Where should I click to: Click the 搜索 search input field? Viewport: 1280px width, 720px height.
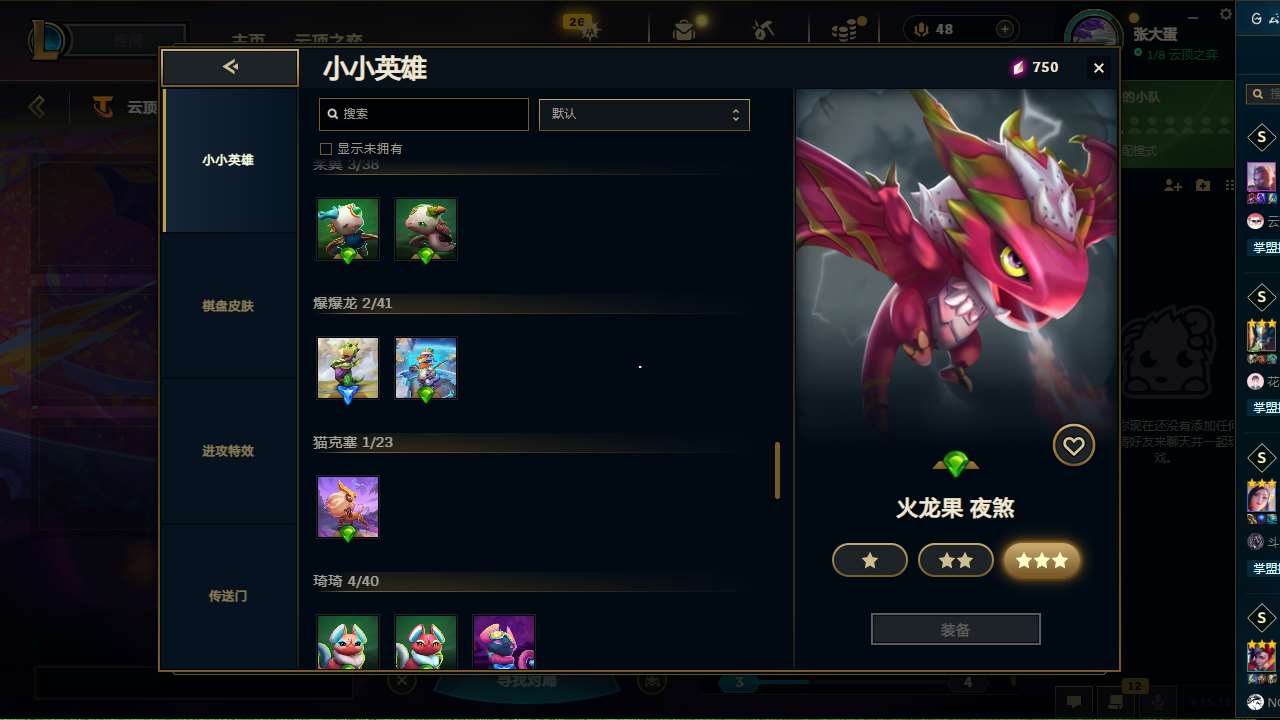tap(424, 114)
